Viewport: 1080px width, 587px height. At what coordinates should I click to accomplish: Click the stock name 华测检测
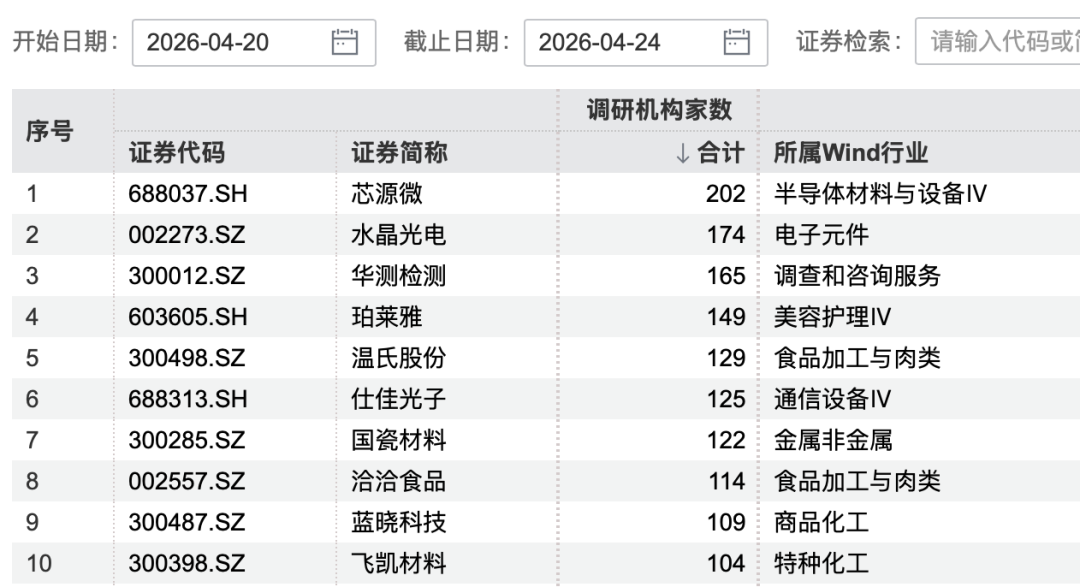click(399, 276)
